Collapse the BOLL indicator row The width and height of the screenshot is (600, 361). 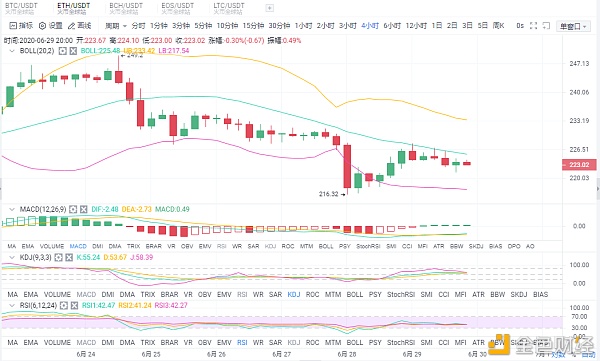pyautogui.click(x=12, y=51)
